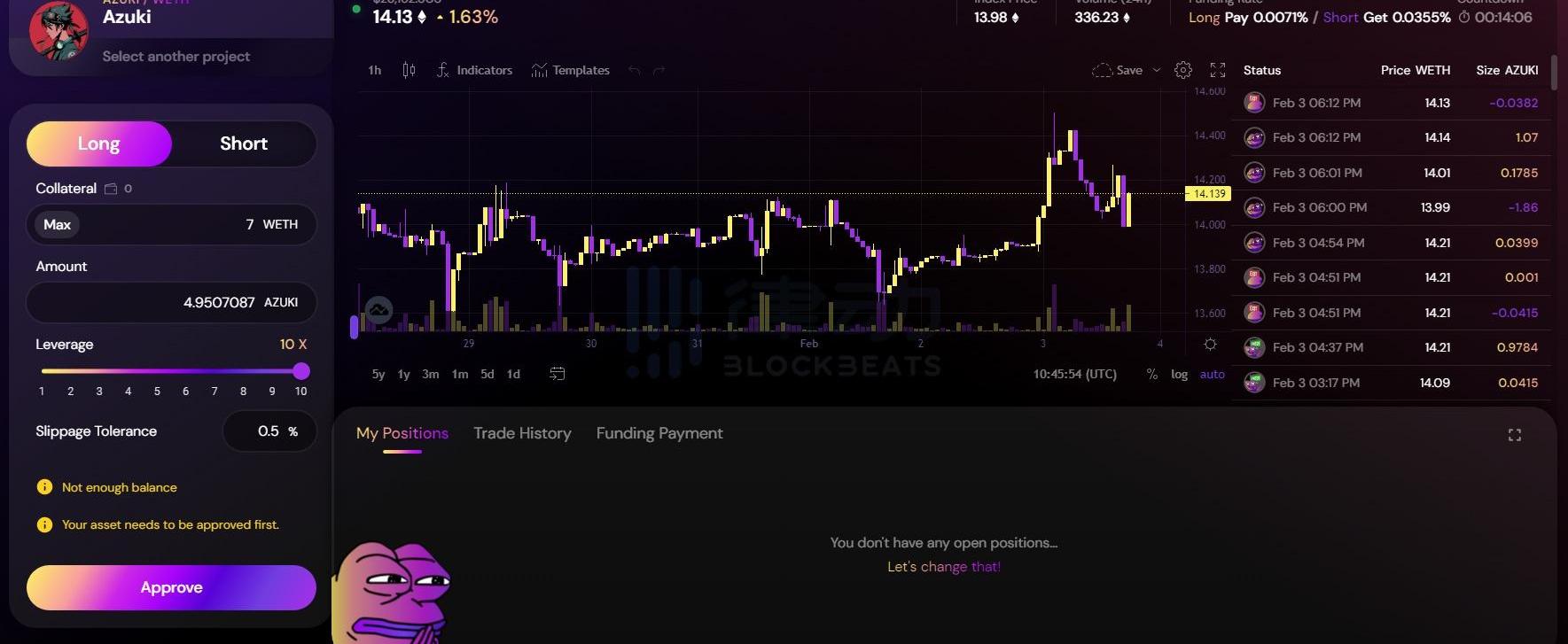1568x644 pixels.
Task: Toggle percentage scale on the chart
Action: coord(1151,374)
